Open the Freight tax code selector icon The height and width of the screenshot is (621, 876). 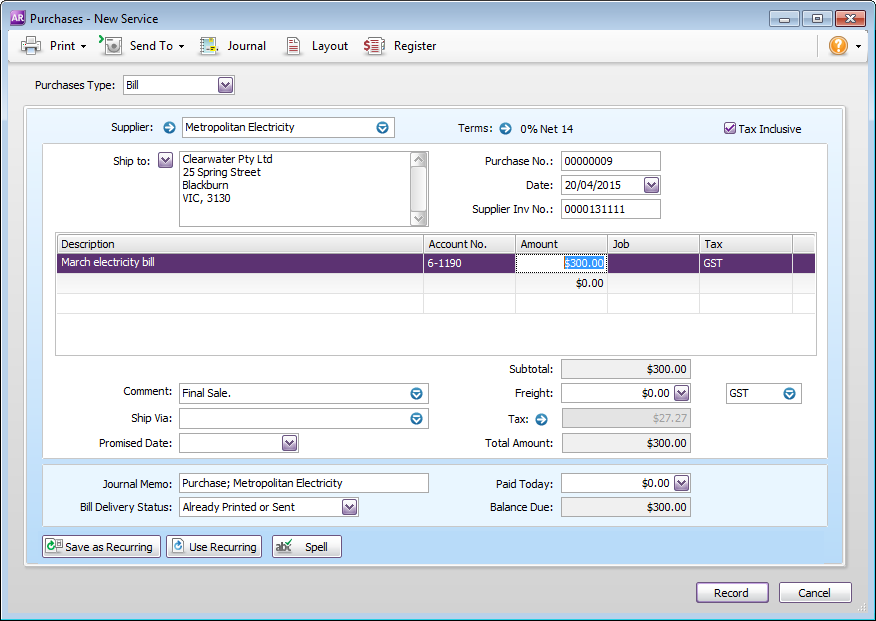(x=789, y=394)
